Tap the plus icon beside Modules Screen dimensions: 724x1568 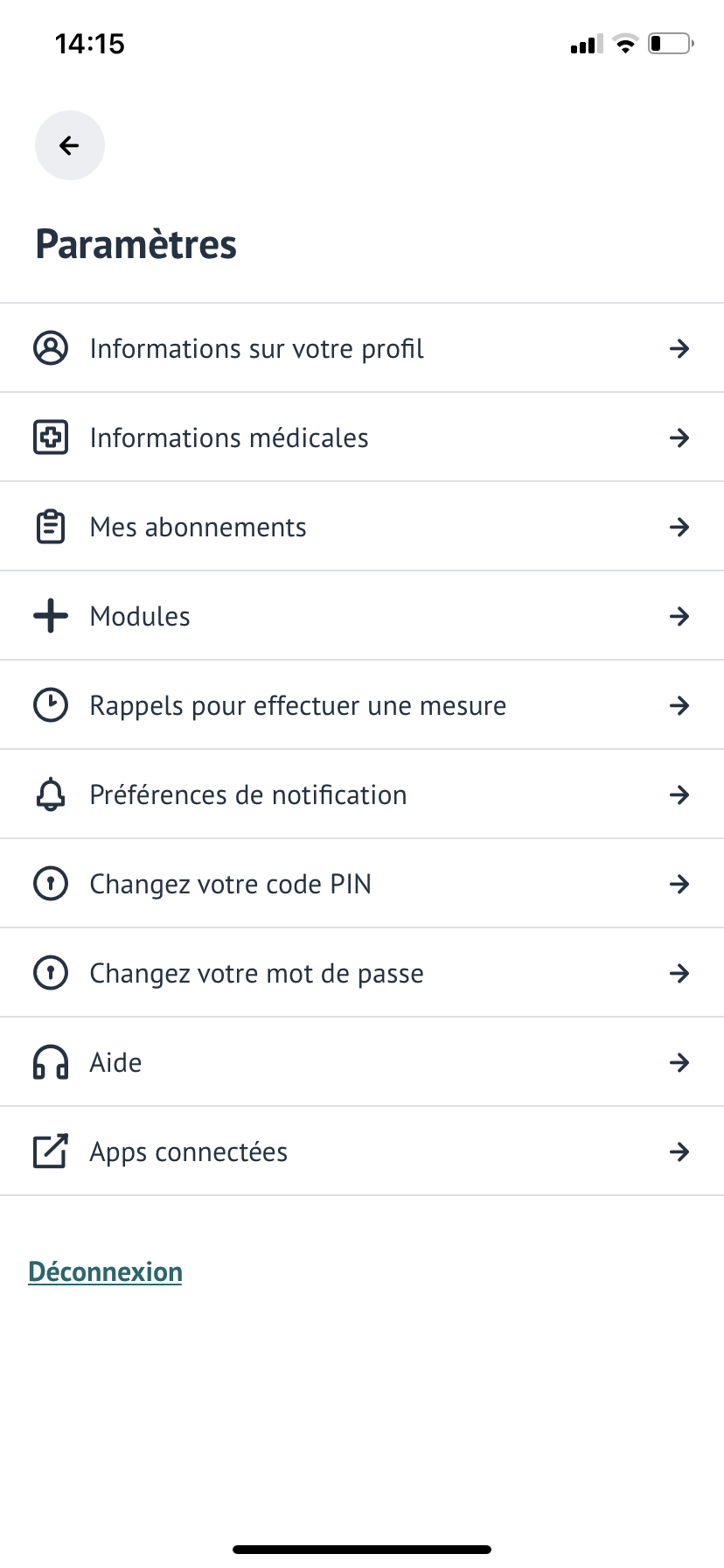[51, 616]
